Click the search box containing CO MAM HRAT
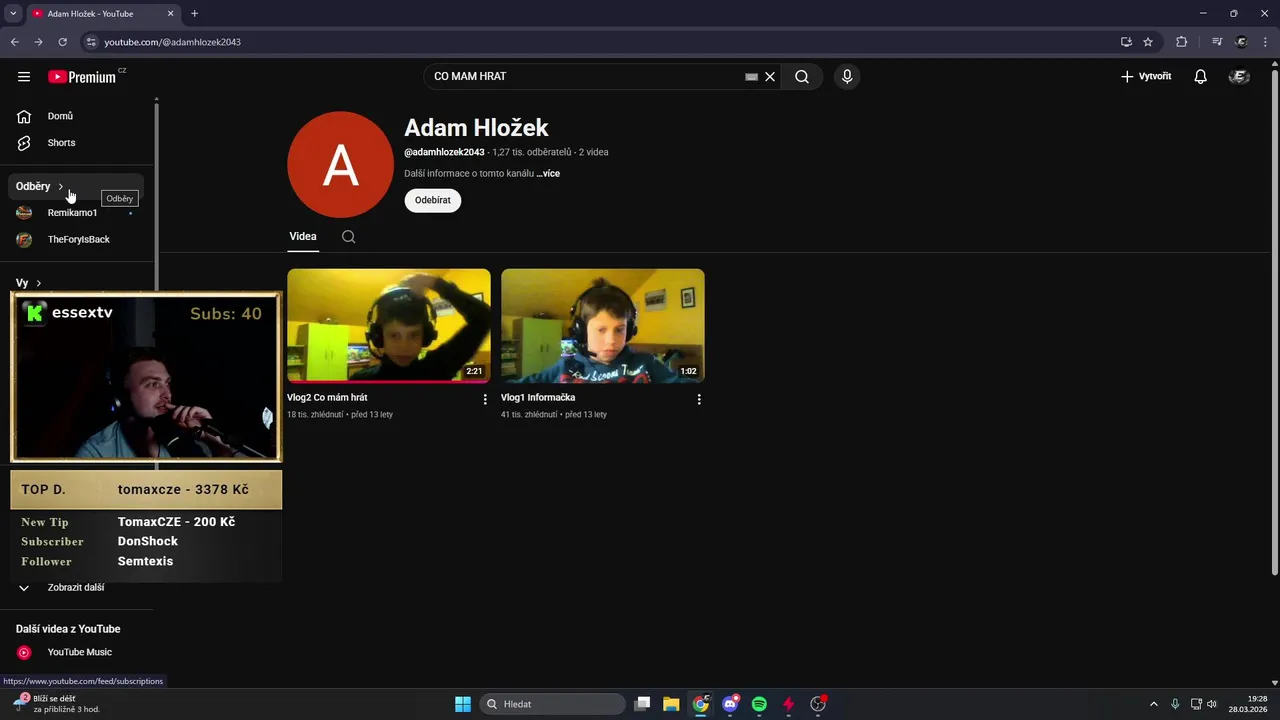The width and height of the screenshot is (1280, 720). click(x=585, y=77)
